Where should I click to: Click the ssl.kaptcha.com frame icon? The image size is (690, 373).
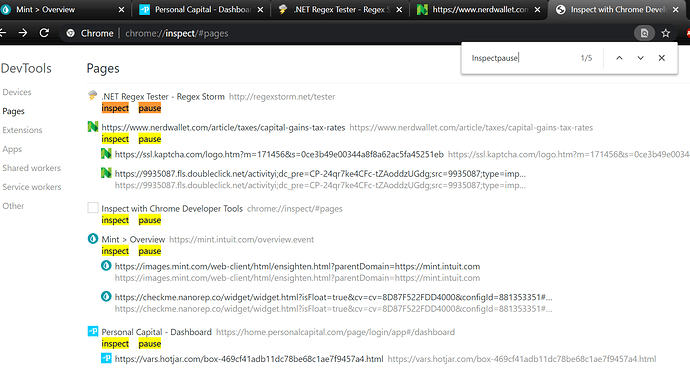click(106, 154)
